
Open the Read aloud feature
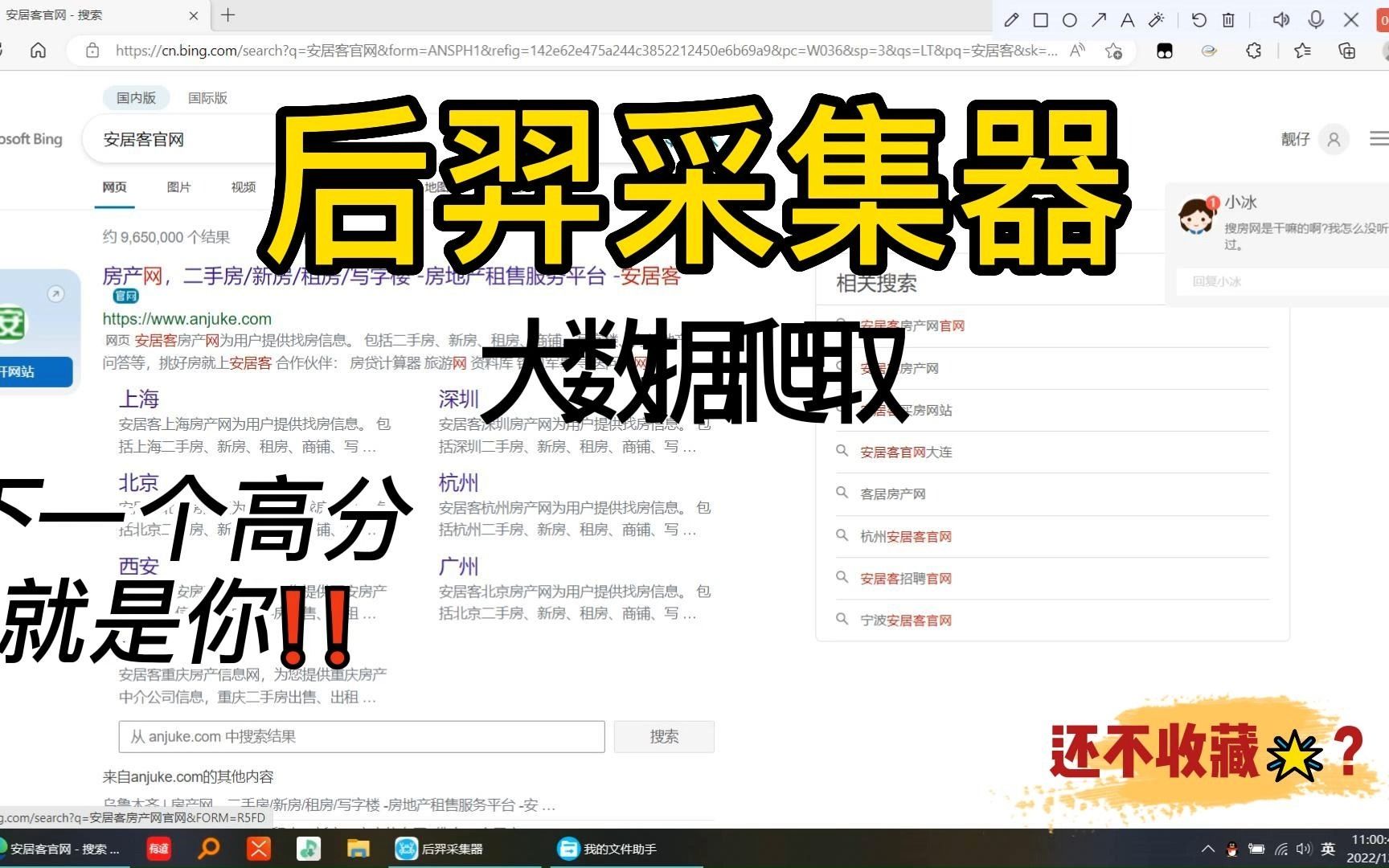click(1077, 51)
